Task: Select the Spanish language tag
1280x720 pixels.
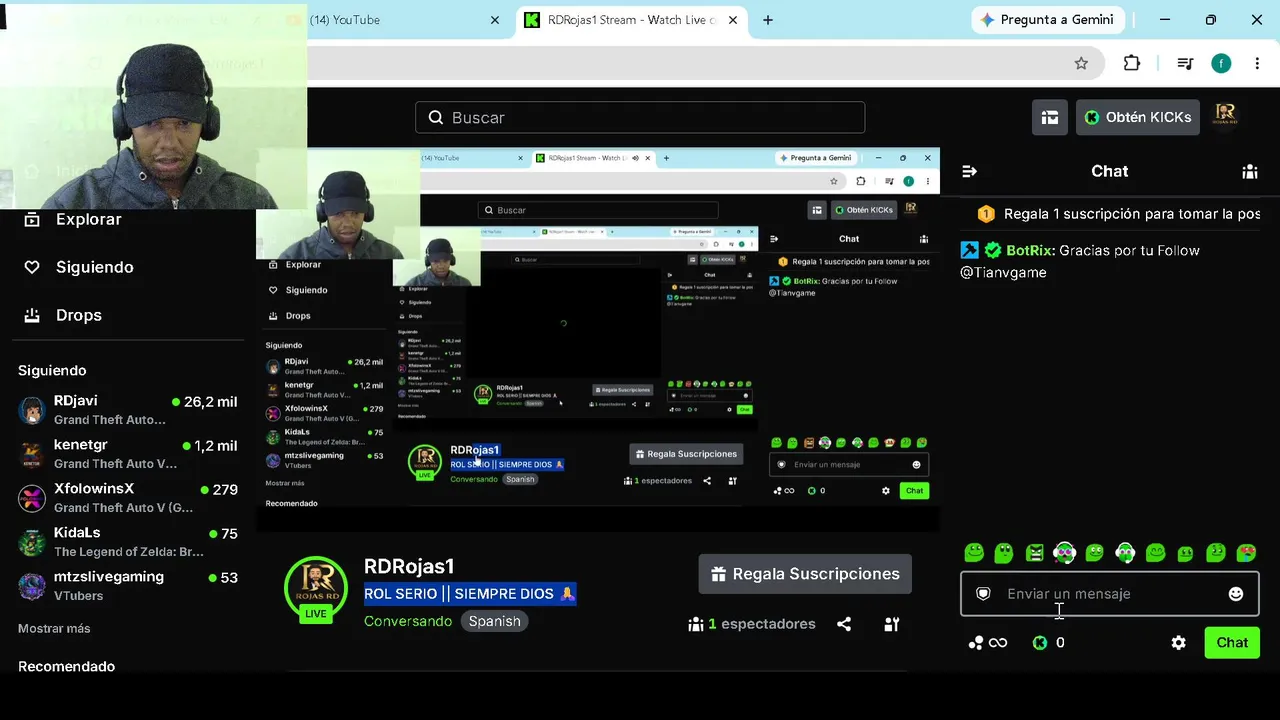Action: (x=495, y=621)
